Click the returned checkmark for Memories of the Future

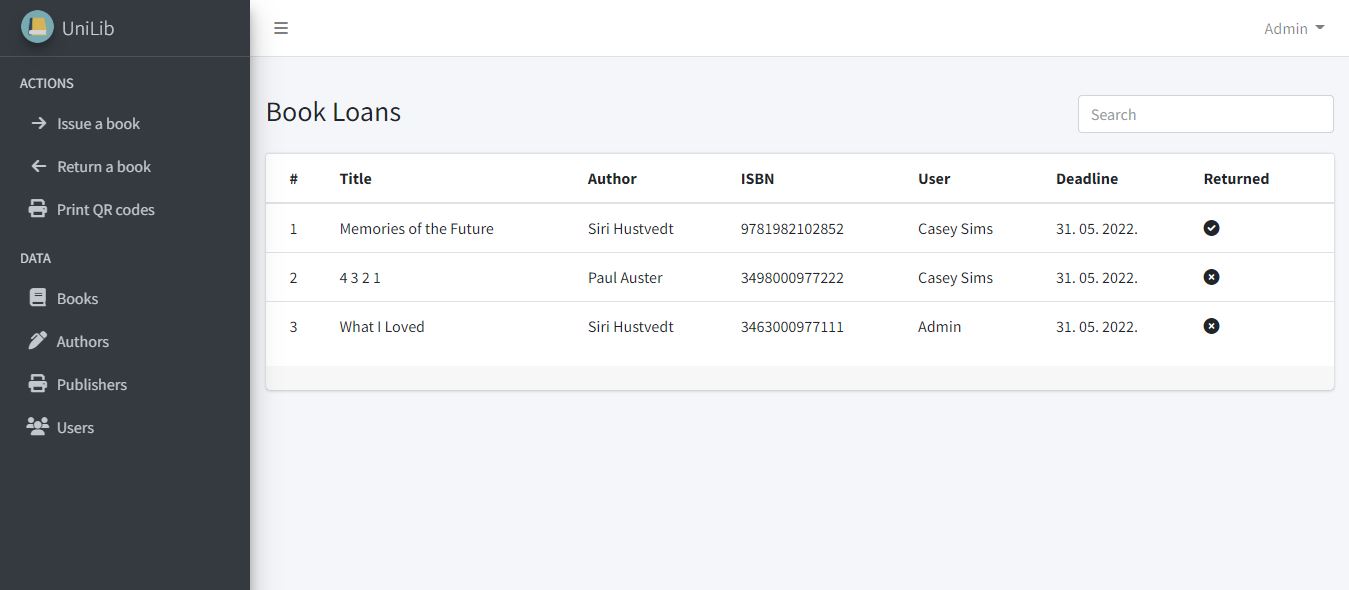pos(1211,228)
